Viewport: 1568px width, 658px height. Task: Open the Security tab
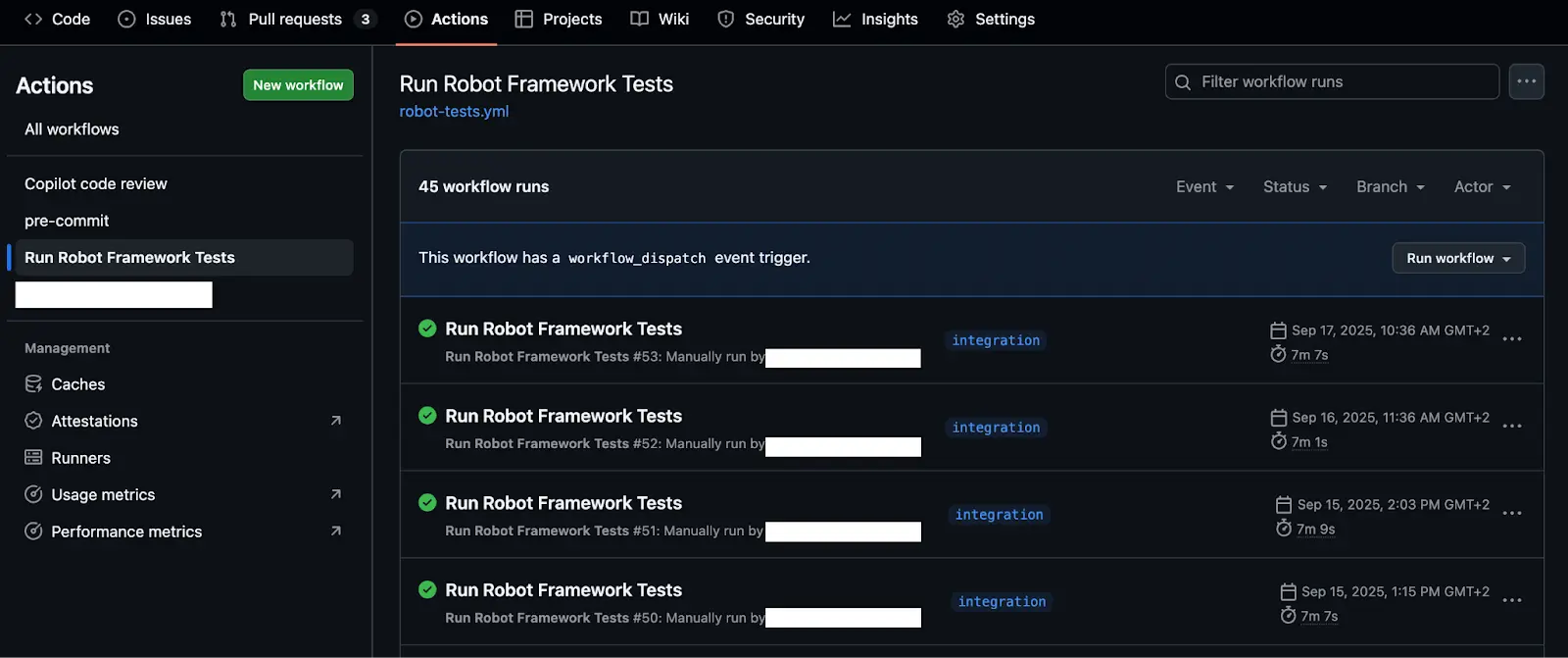tap(760, 19)
